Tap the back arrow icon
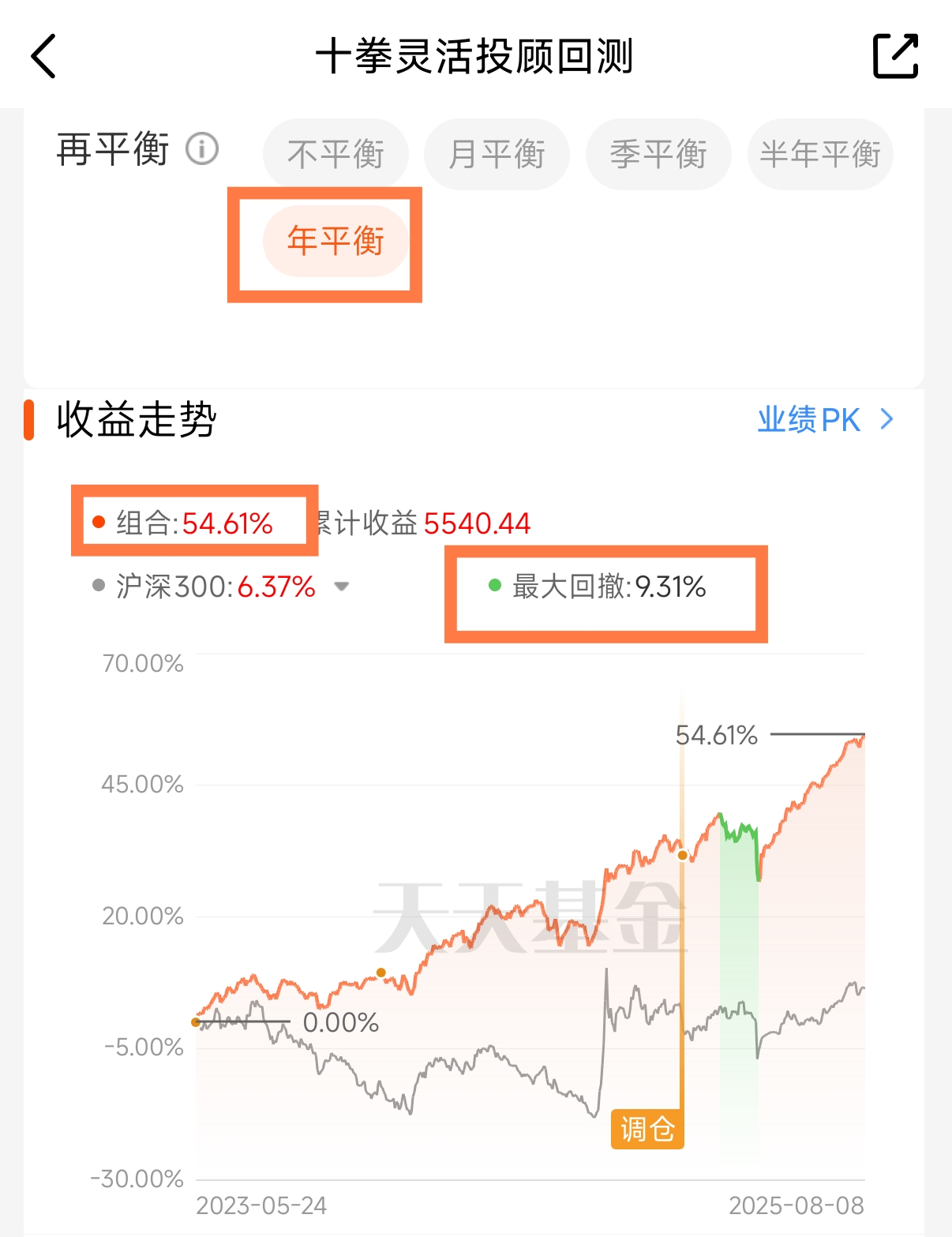The image size is (952, 1237). point(43,56)
